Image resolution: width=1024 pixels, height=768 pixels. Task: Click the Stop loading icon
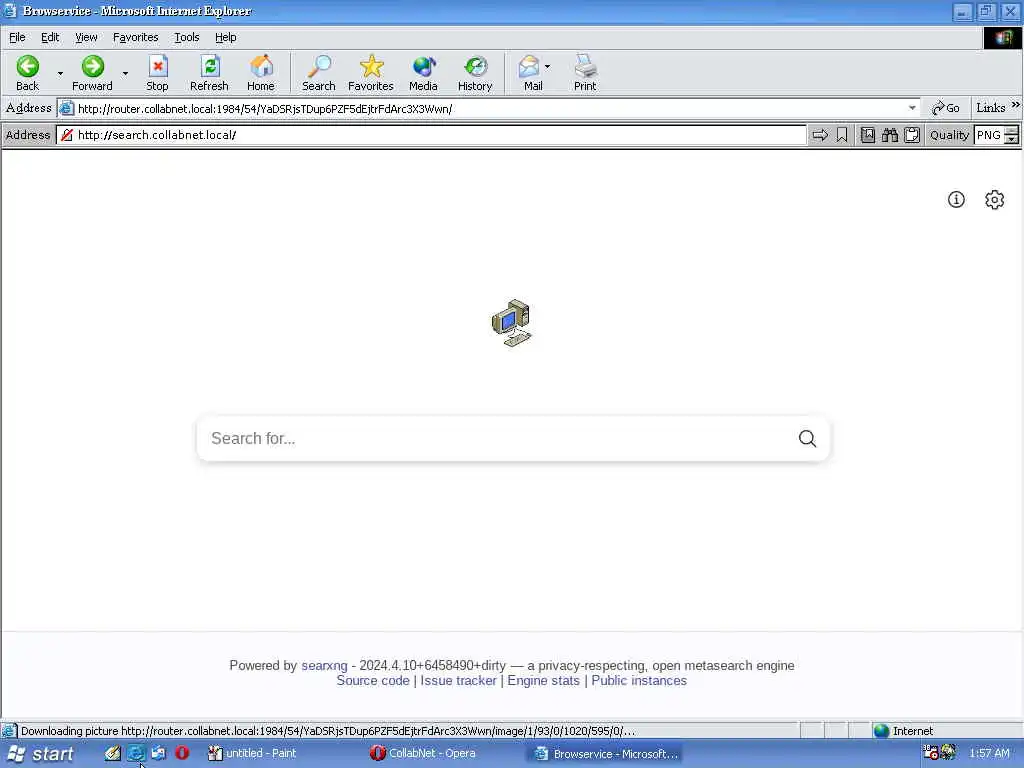(x=157, y=72)
